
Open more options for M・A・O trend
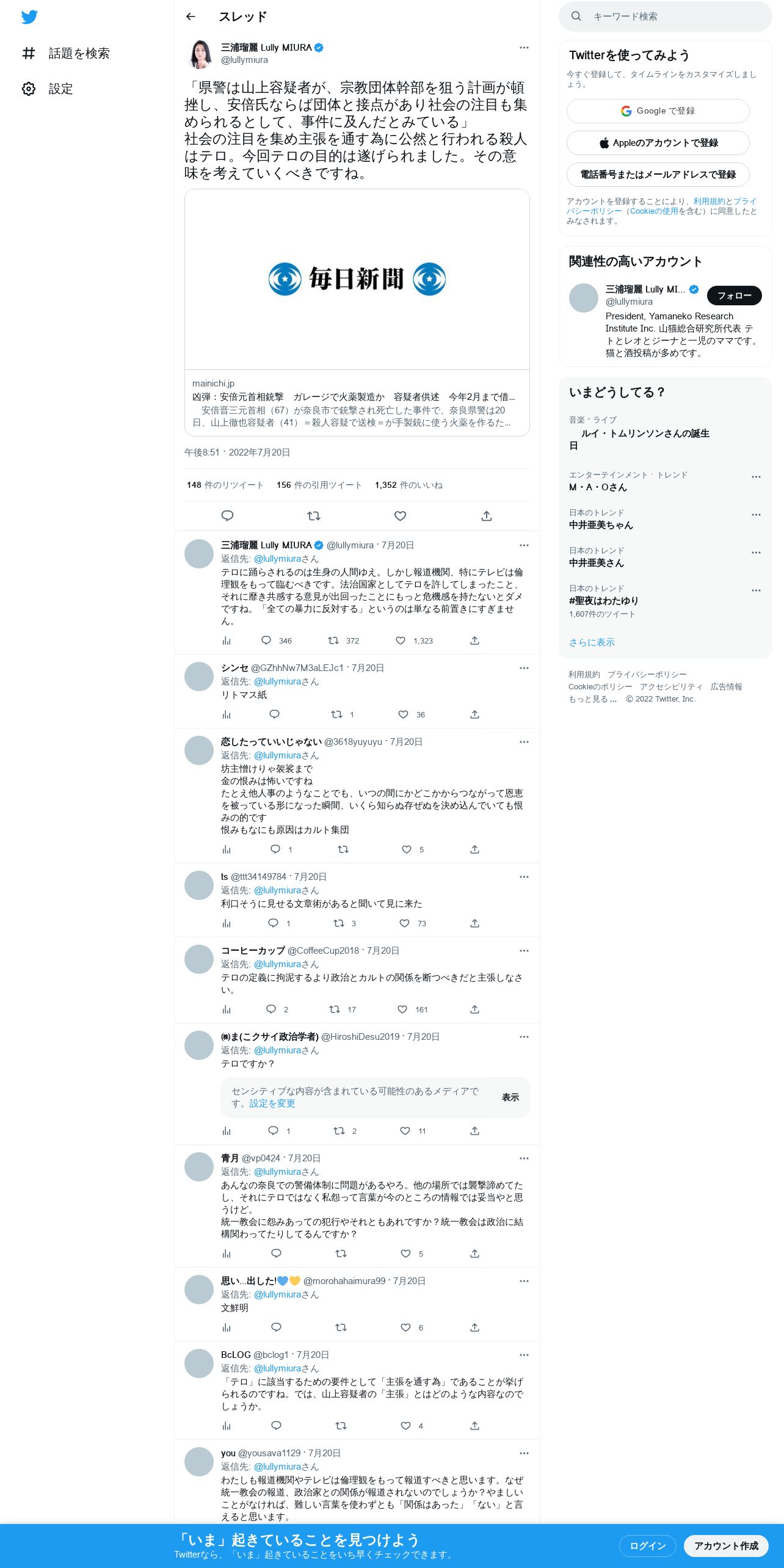click(756, 477)
